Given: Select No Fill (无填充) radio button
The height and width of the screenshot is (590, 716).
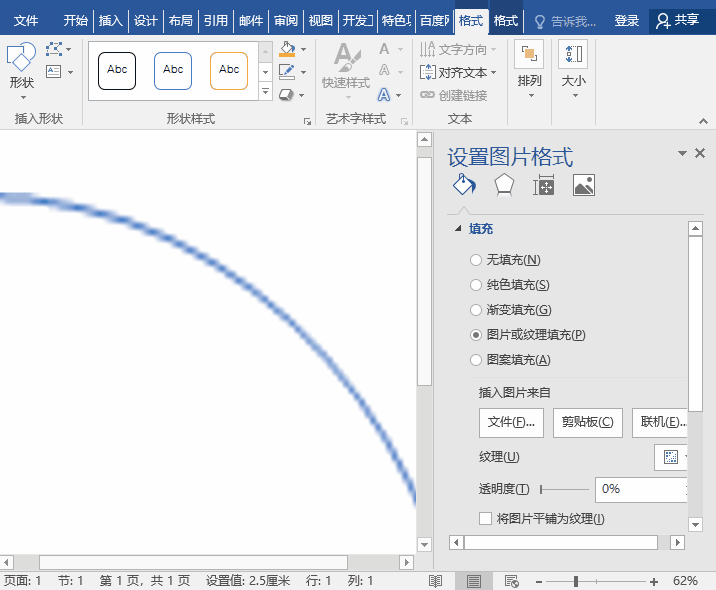Looking at the screenshot, I should (x=476, y=260).
